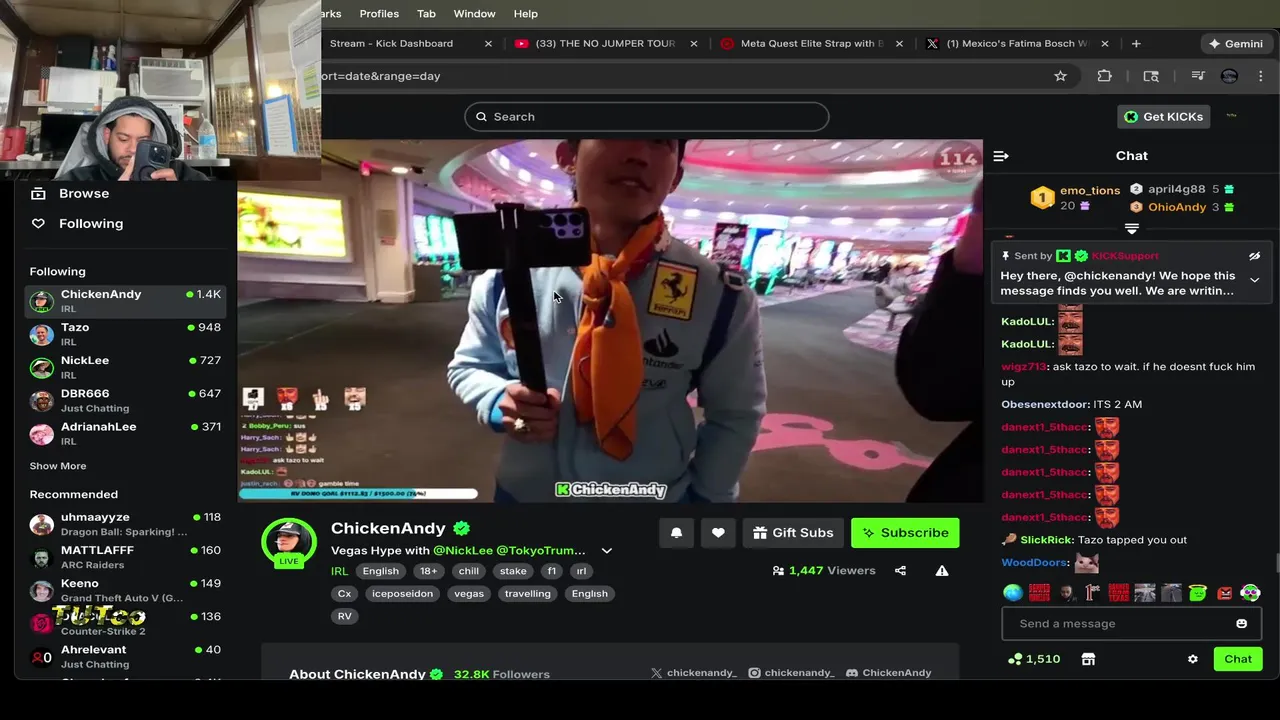Subscribe to ChickenAndy channel
This screenshot has width=1280, height=720.
[905, 533]
